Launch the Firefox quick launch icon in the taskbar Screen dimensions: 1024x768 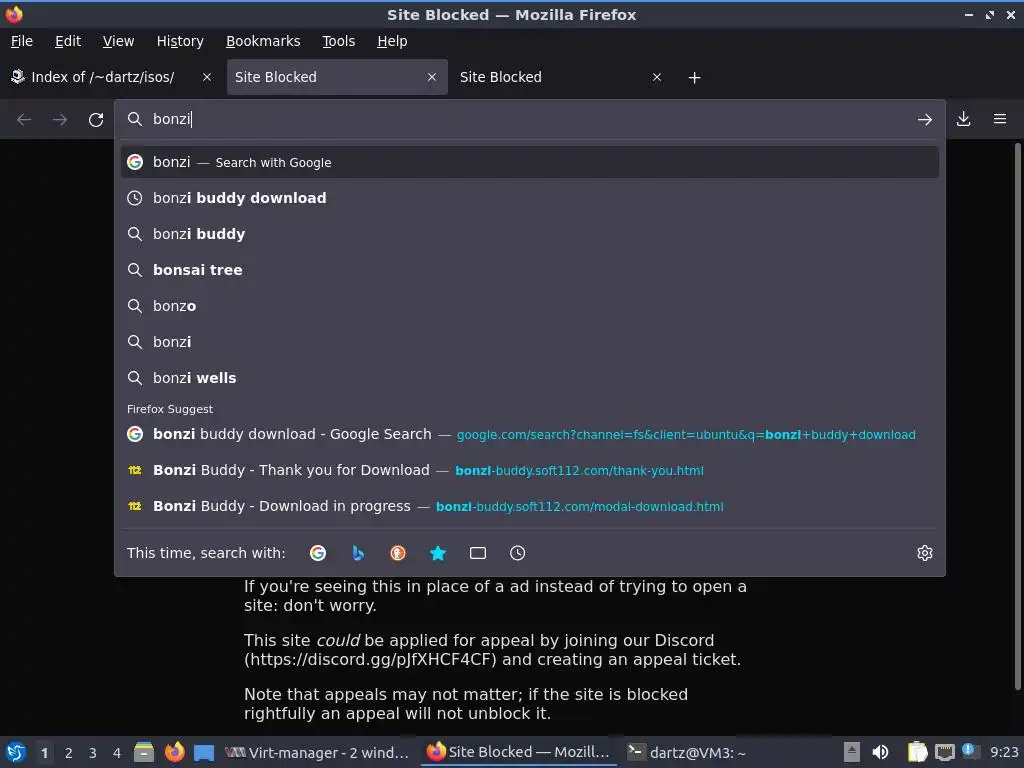click(x=174, y=752)
